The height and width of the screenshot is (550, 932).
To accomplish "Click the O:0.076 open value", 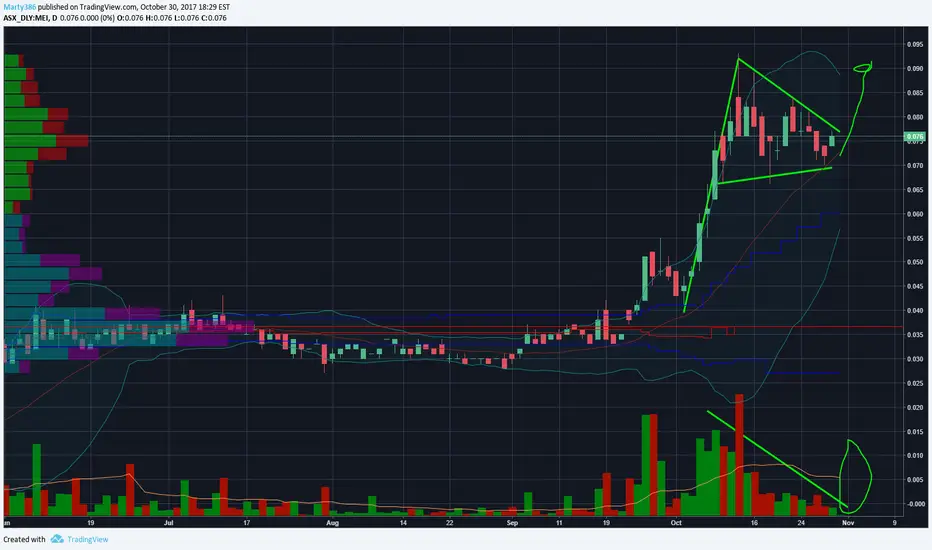I will click(x=130, y=18).
